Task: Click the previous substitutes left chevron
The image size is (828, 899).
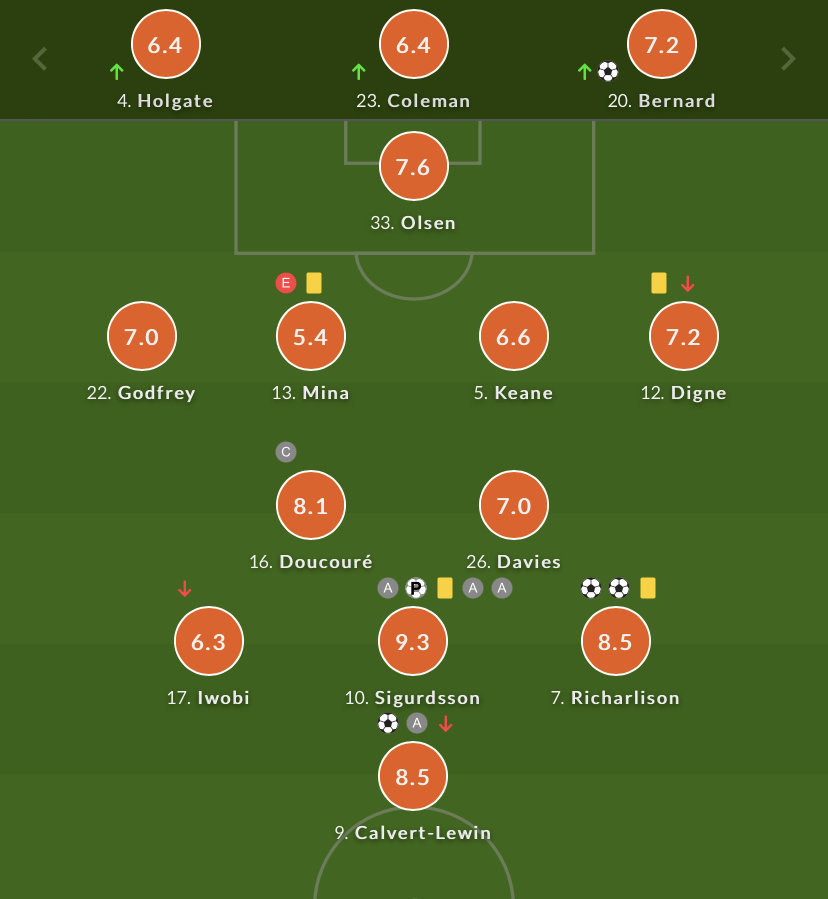Action: click(40, 58)
